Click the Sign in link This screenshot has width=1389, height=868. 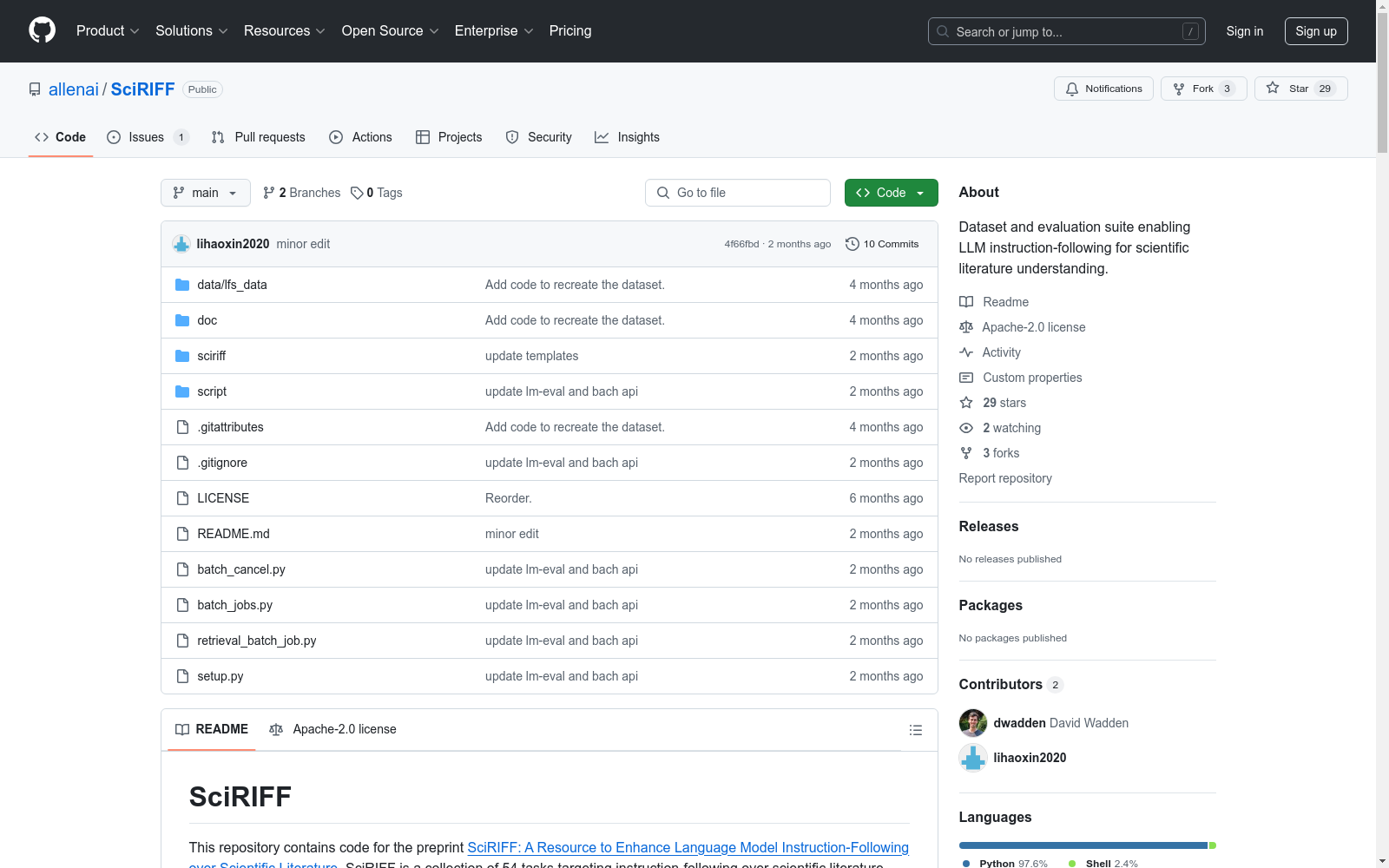(x=1245, y=31)
